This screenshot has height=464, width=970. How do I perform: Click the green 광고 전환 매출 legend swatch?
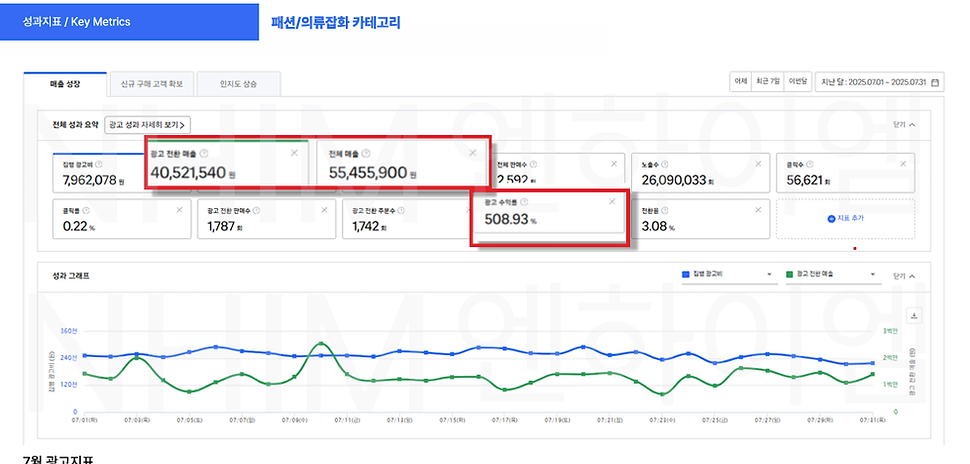coord(790,274)
